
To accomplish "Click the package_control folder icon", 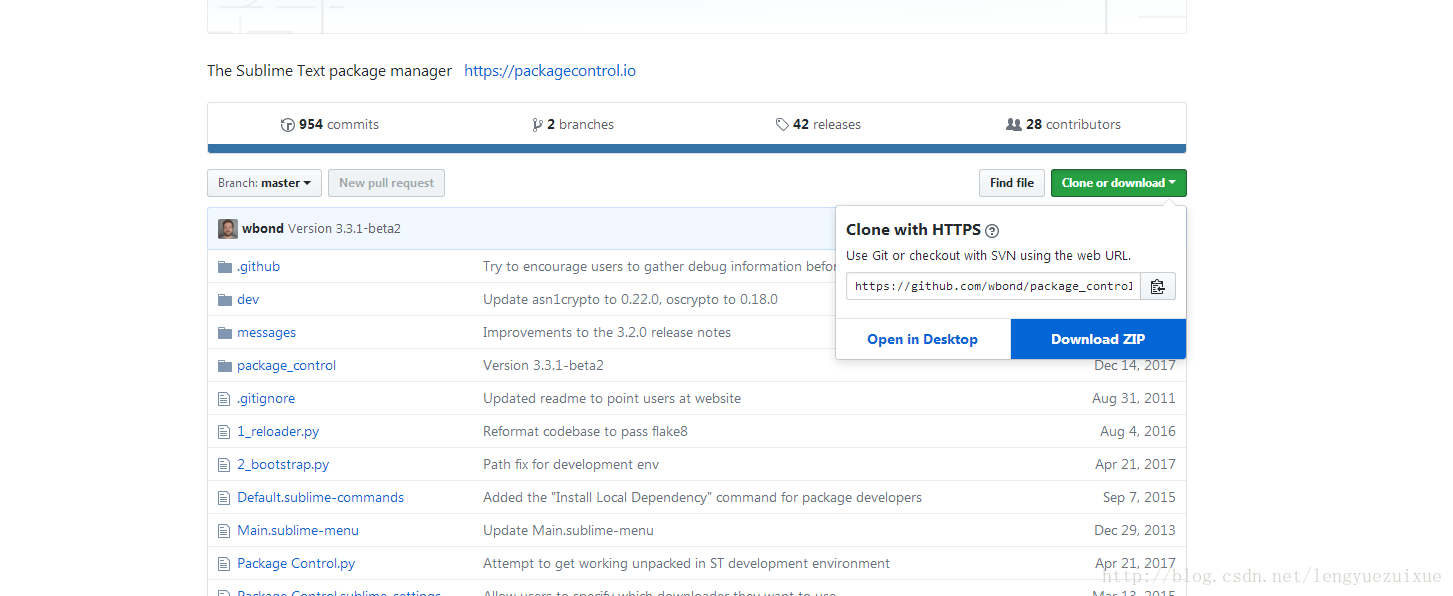I will (224, 366).
